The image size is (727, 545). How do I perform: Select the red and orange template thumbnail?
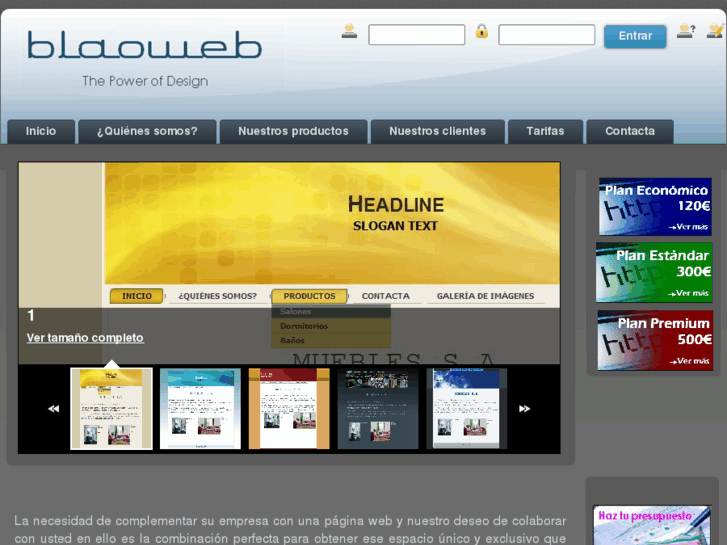(289, 409)
